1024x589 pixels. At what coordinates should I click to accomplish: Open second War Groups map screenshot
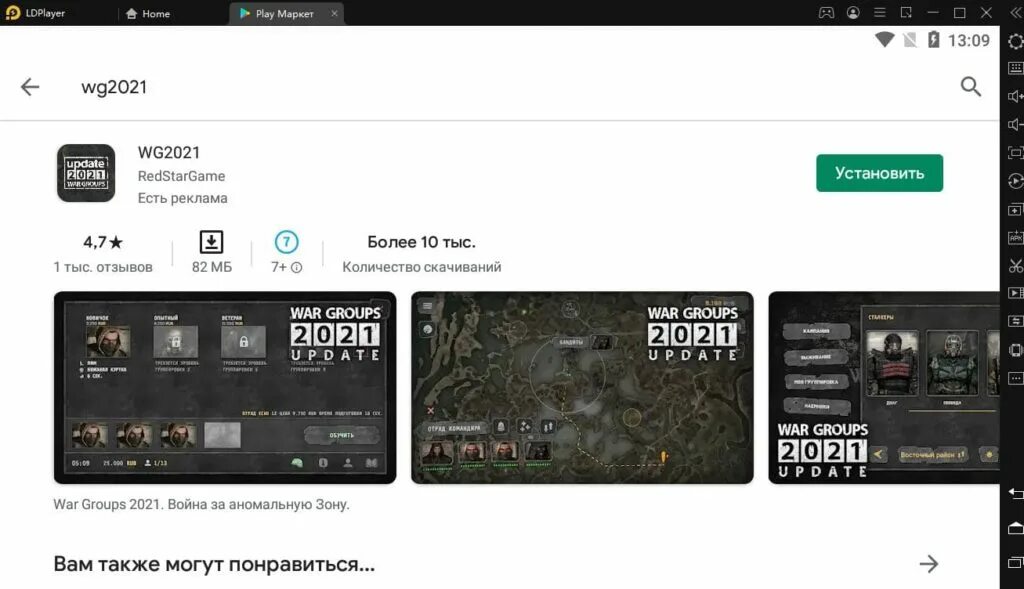pyautogui.click(x=582, y=388)
